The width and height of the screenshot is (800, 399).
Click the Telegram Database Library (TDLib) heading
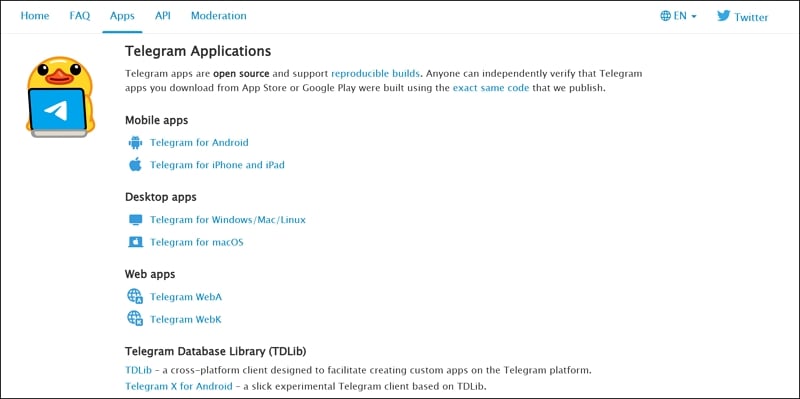(216, 351)
